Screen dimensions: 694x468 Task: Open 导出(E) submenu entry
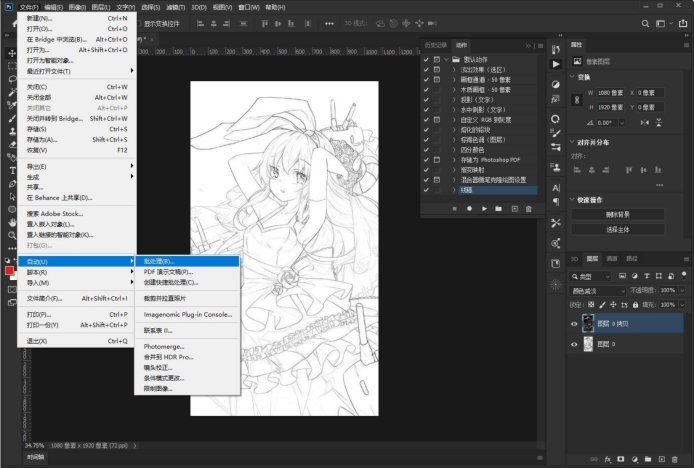(77, 166)
